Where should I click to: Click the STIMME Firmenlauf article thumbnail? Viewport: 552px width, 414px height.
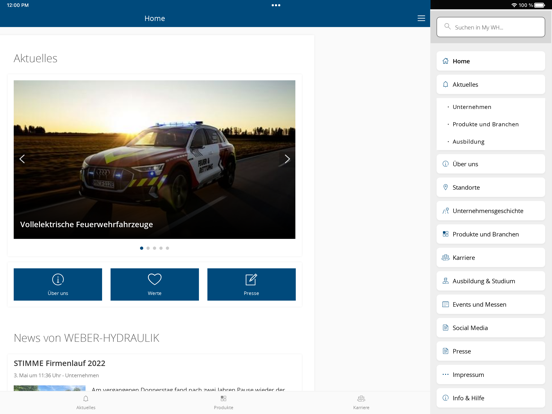(50, 388)
